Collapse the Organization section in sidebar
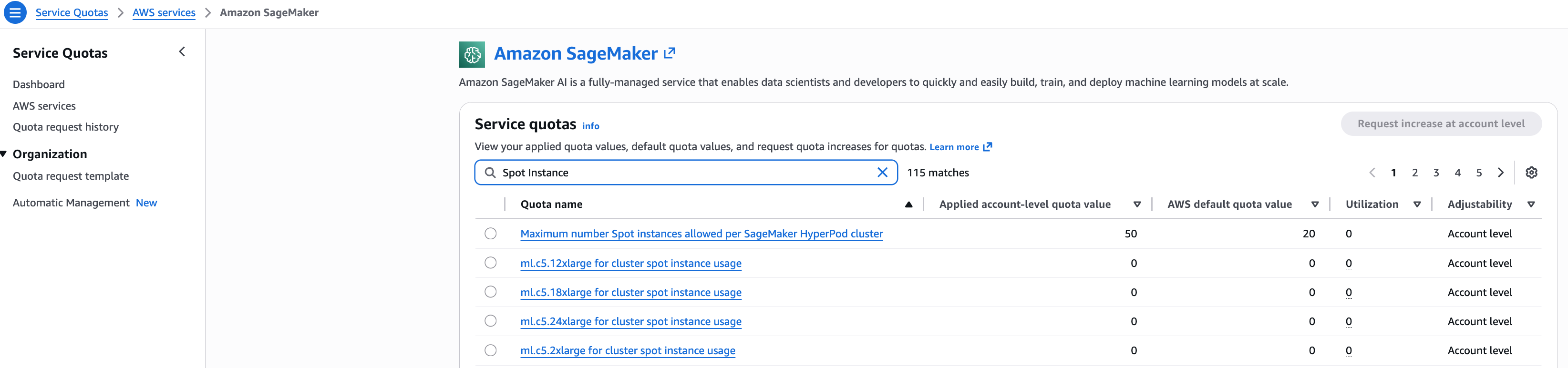The width and height of the screenshot is (1568, 368). 4,154
